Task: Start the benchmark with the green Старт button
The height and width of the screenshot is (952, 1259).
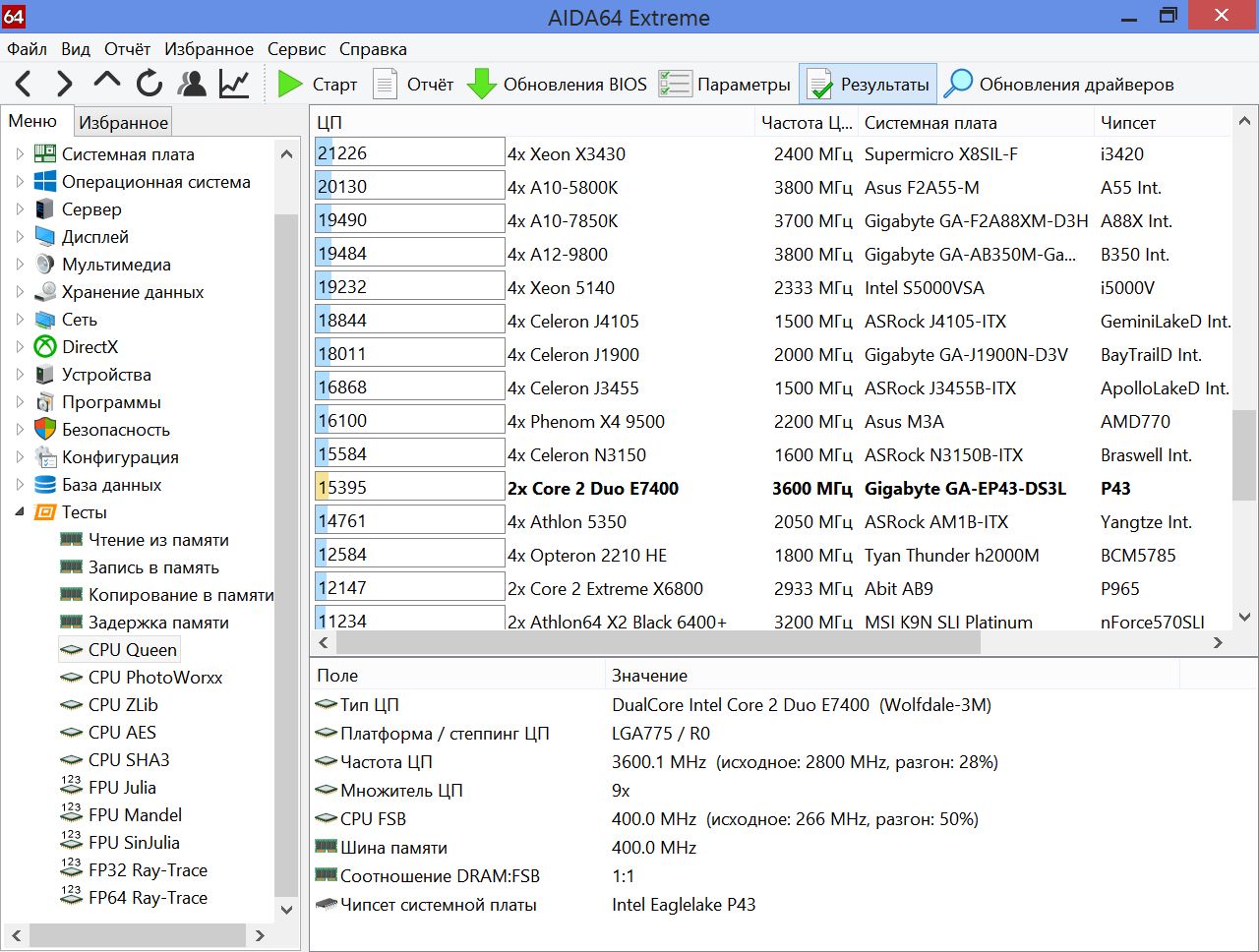Action: (x=317, y=84)
